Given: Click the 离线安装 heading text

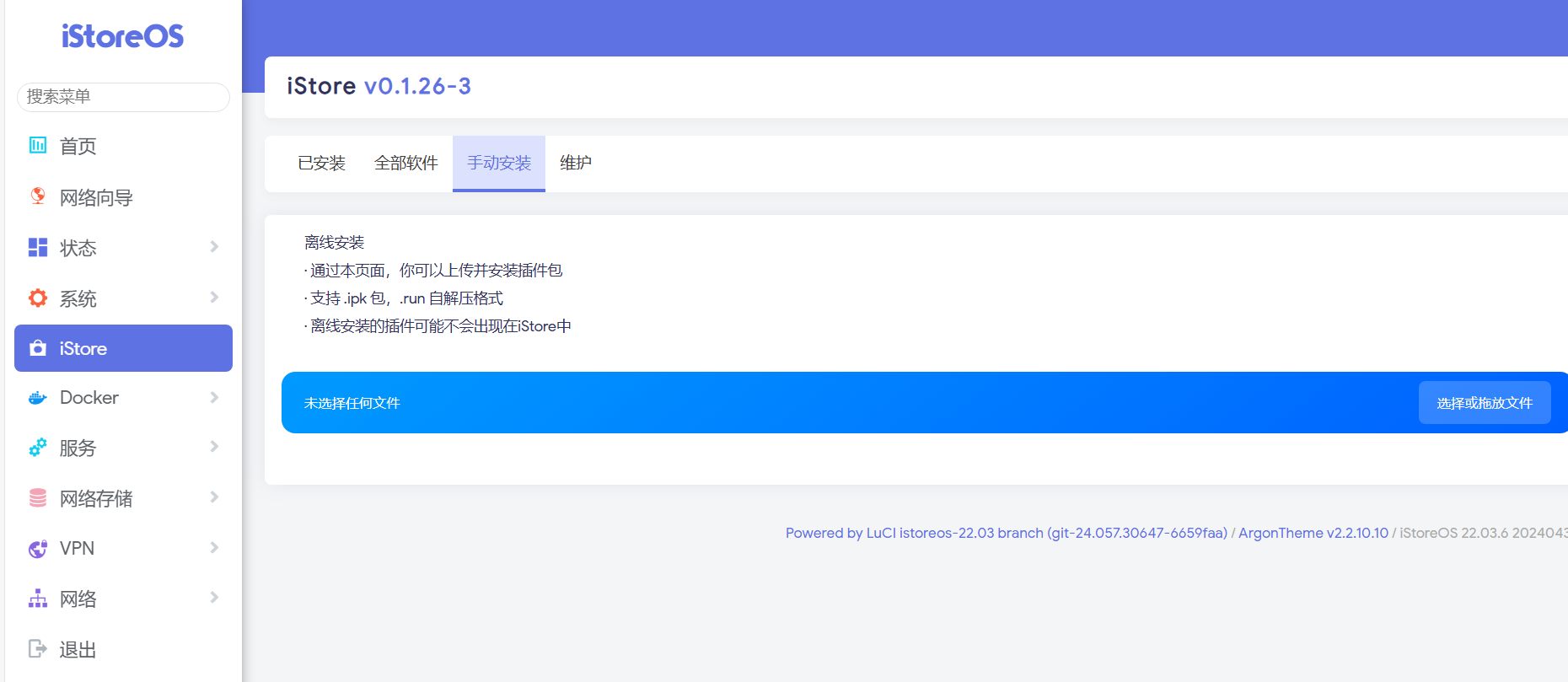Looking at the screenshot, I should pyautogui.click(x=335, y=243).
